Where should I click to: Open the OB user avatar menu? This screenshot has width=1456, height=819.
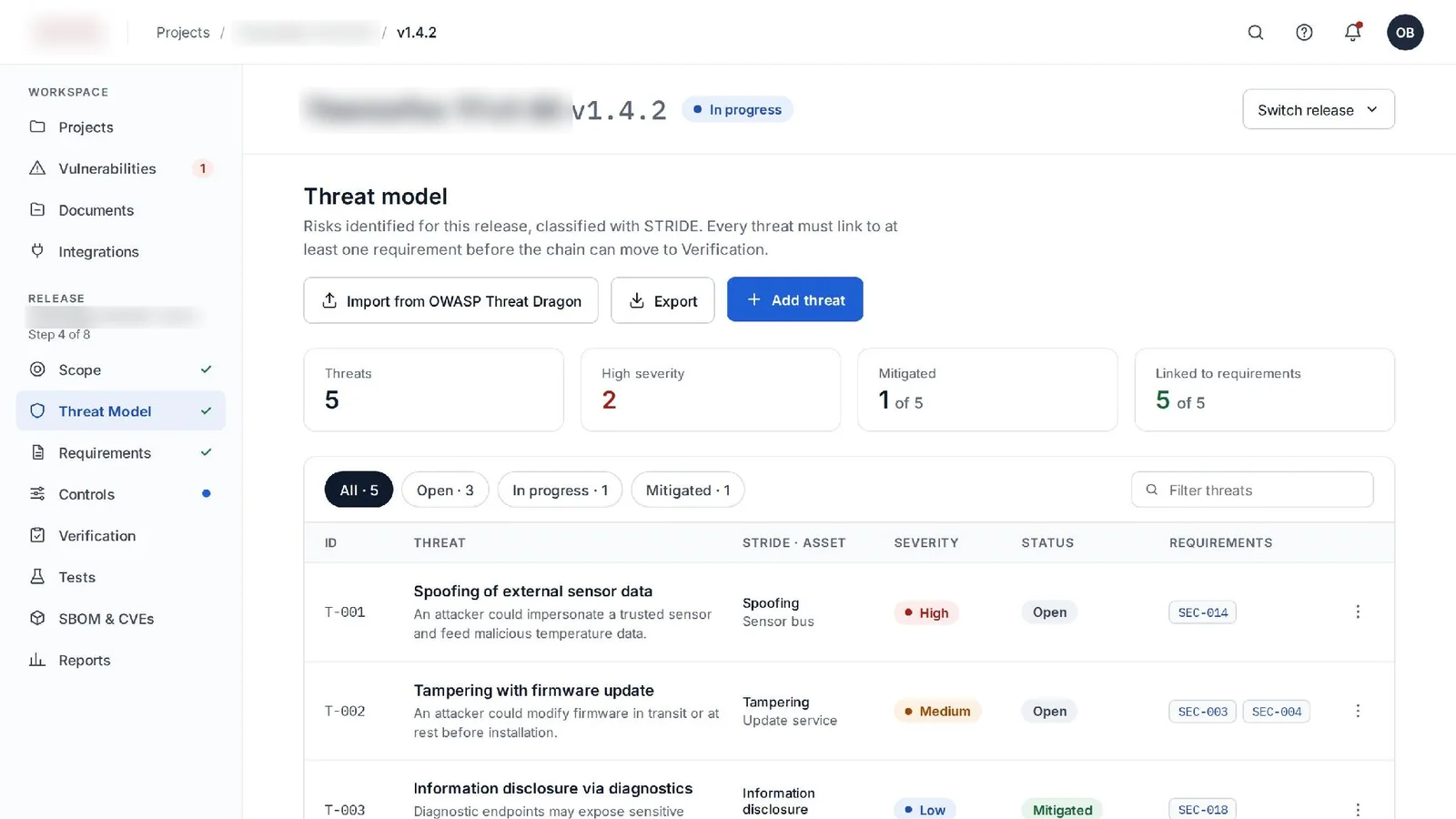click(x=1405, y=33)
